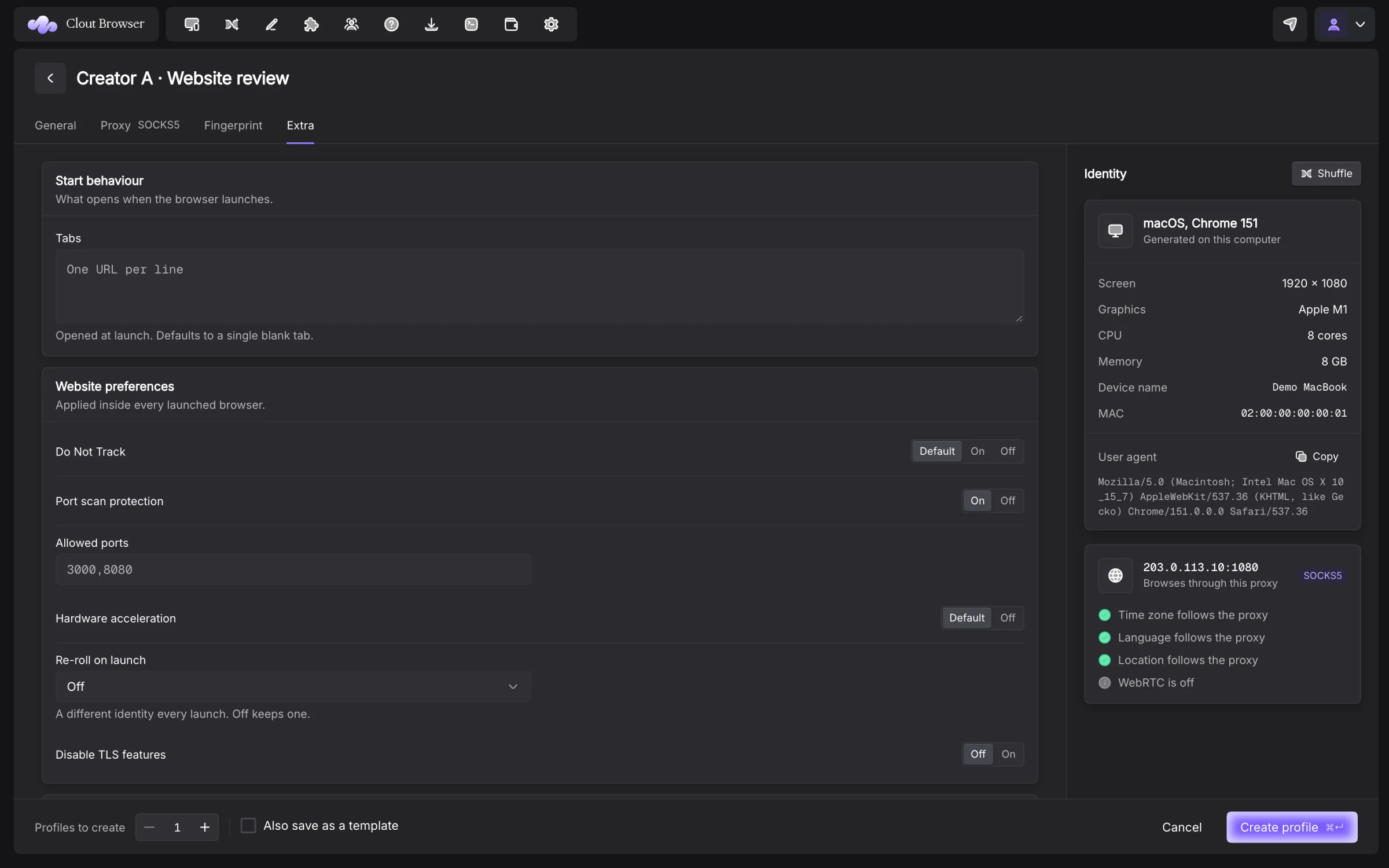Click the globe icon beside the proxy address

(1115, 575)
